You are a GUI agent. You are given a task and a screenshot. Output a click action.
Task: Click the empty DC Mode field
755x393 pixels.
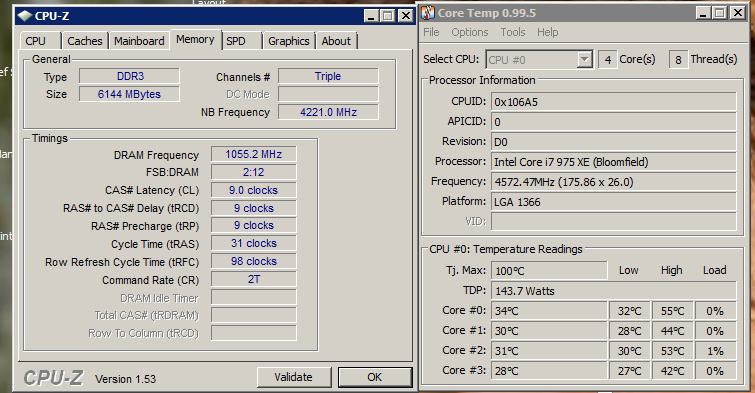coord(328,94)
